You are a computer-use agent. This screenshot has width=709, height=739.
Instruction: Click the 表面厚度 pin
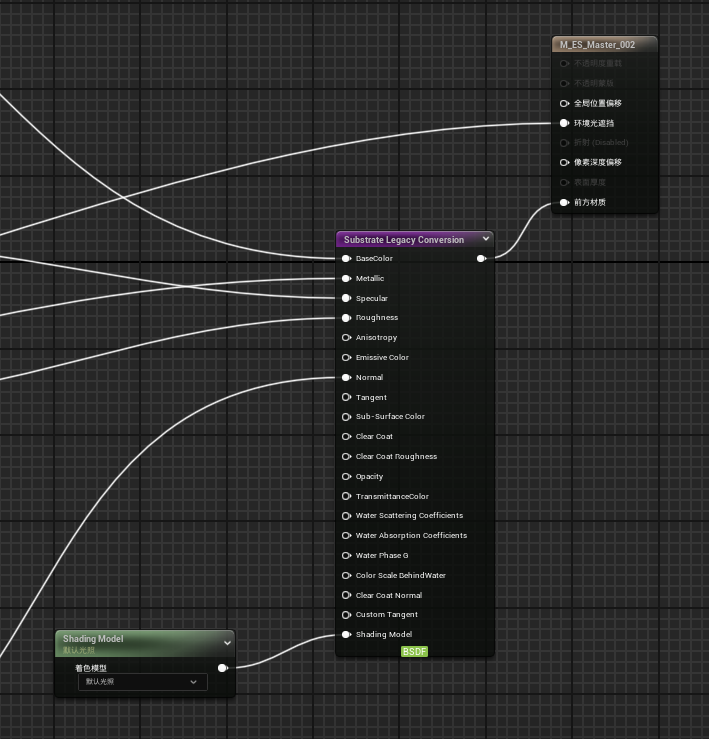click(x=564, y=182)
